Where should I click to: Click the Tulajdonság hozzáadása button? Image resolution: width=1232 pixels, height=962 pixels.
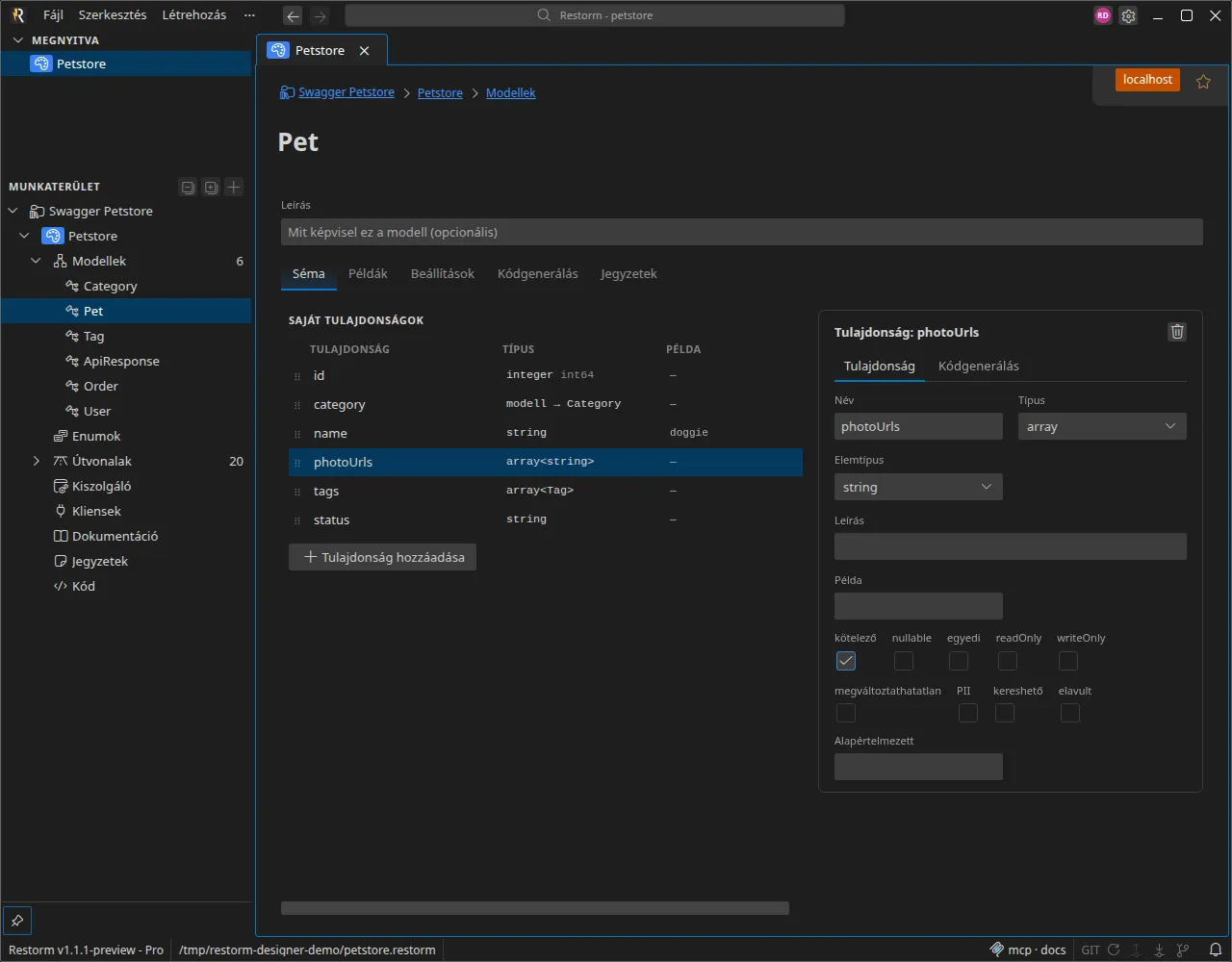tap(382, 557)
